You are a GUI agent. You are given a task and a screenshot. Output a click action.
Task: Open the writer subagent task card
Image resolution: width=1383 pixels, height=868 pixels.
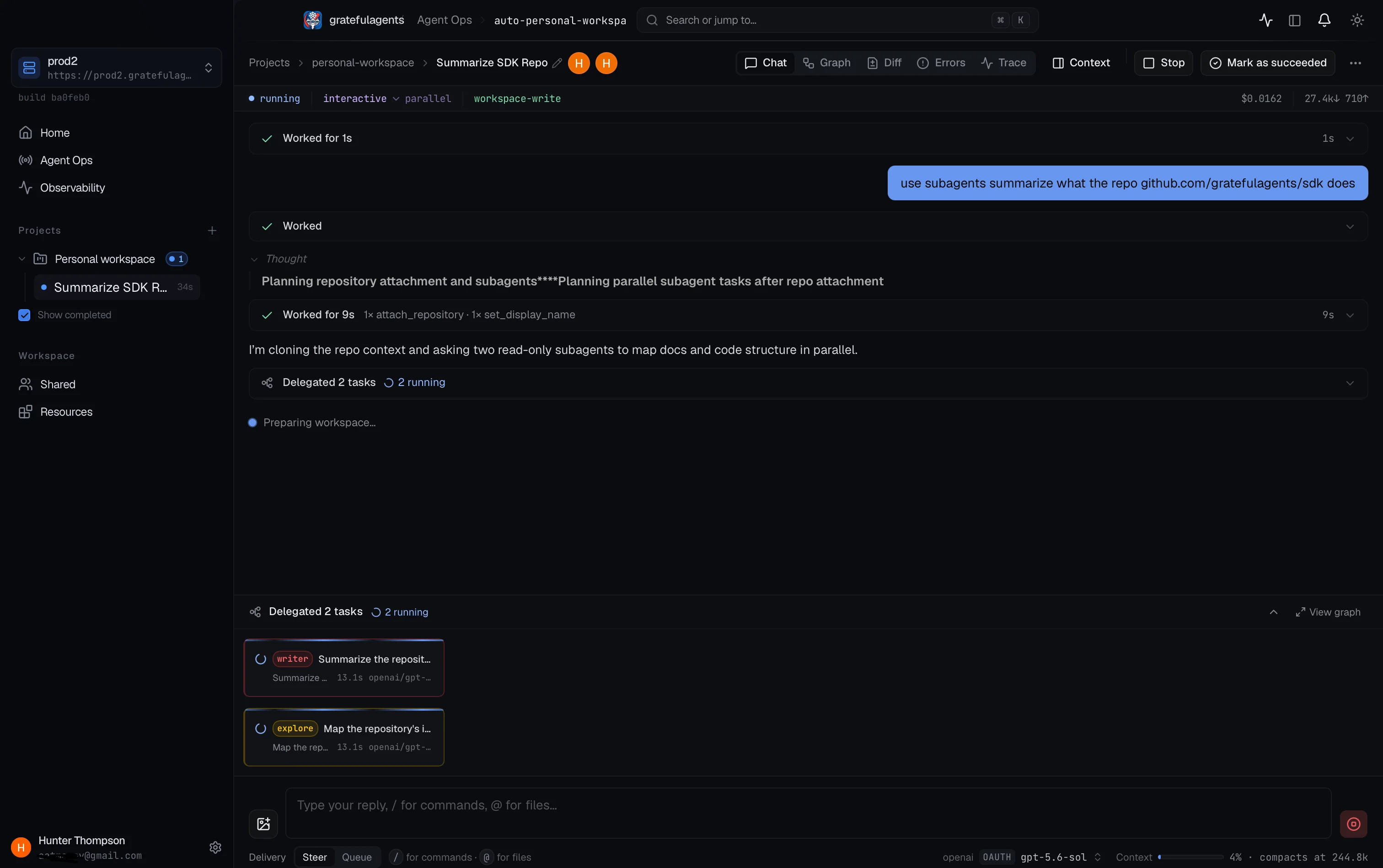[344, 668]
